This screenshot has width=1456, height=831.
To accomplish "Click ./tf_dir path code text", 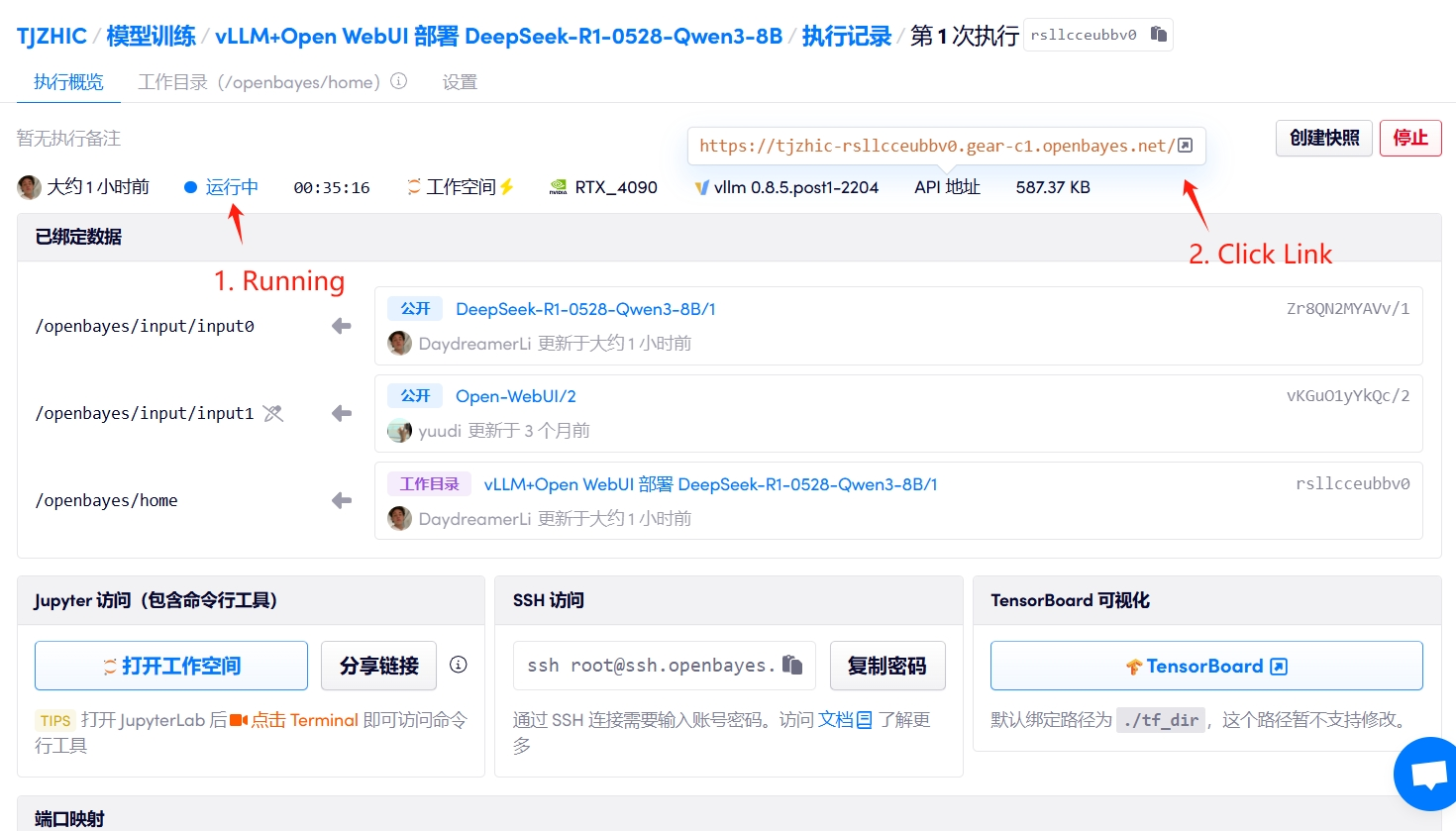I will tap(1161, 720).
